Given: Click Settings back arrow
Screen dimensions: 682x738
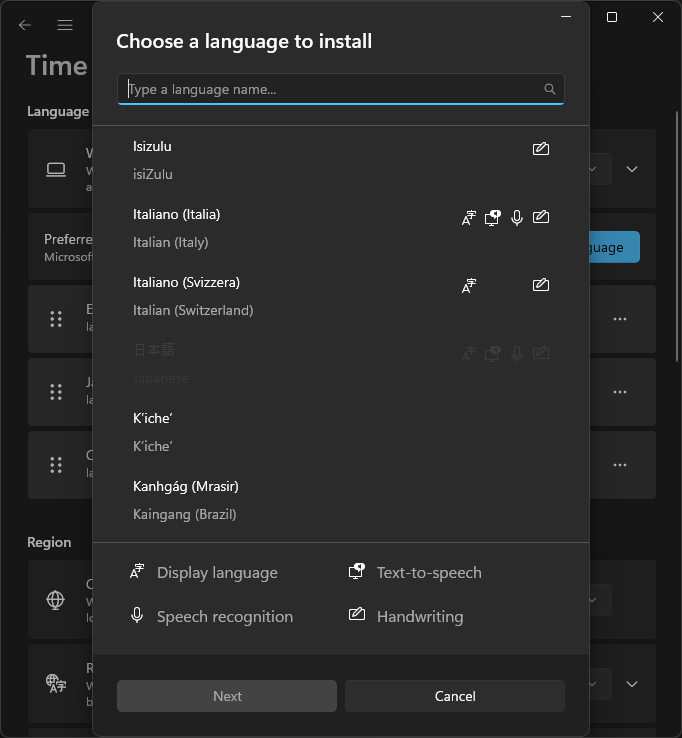Looking at the screenshot, I should (24, 24).
